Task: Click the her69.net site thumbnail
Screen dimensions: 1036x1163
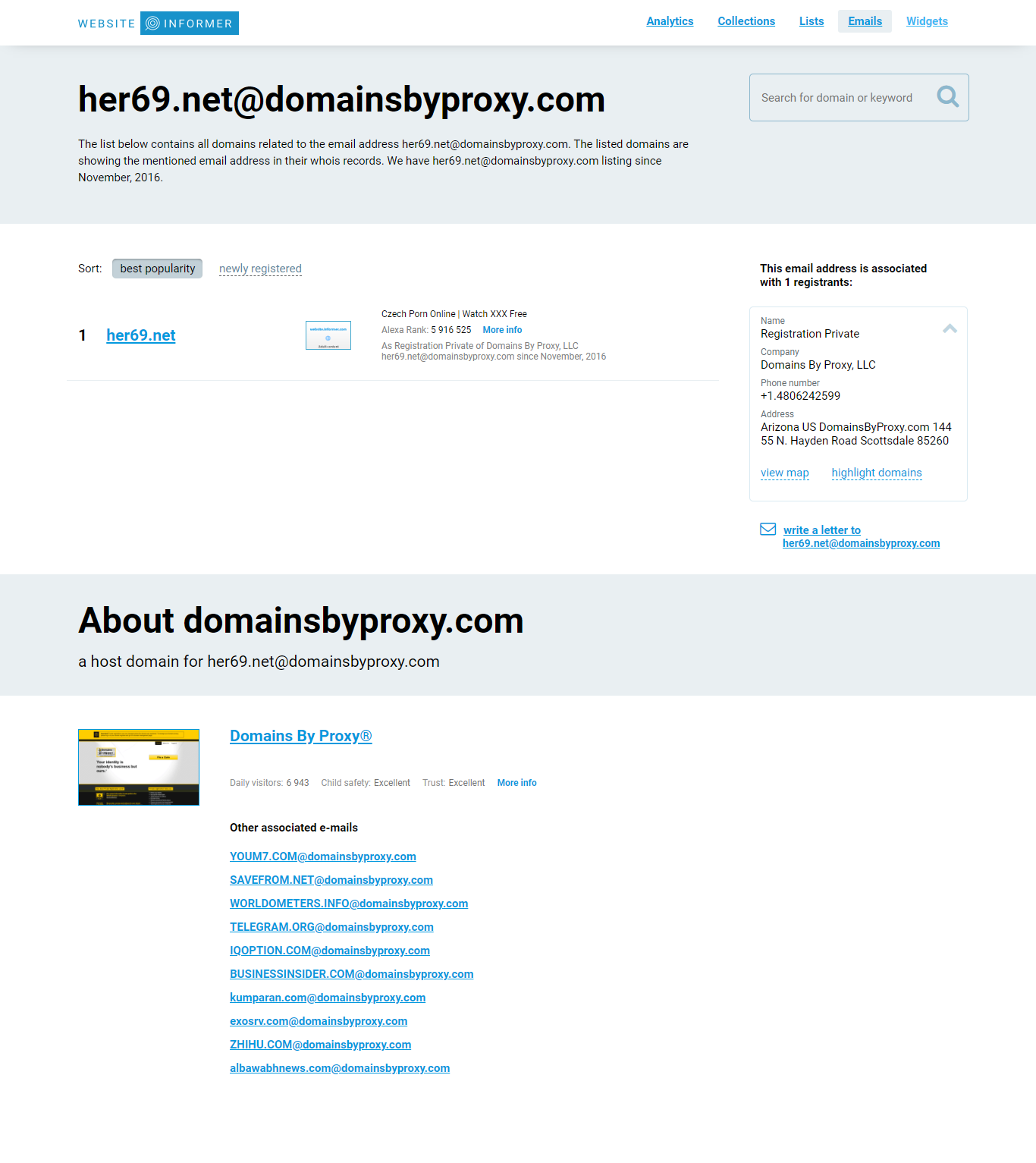Action: point(328,335)
